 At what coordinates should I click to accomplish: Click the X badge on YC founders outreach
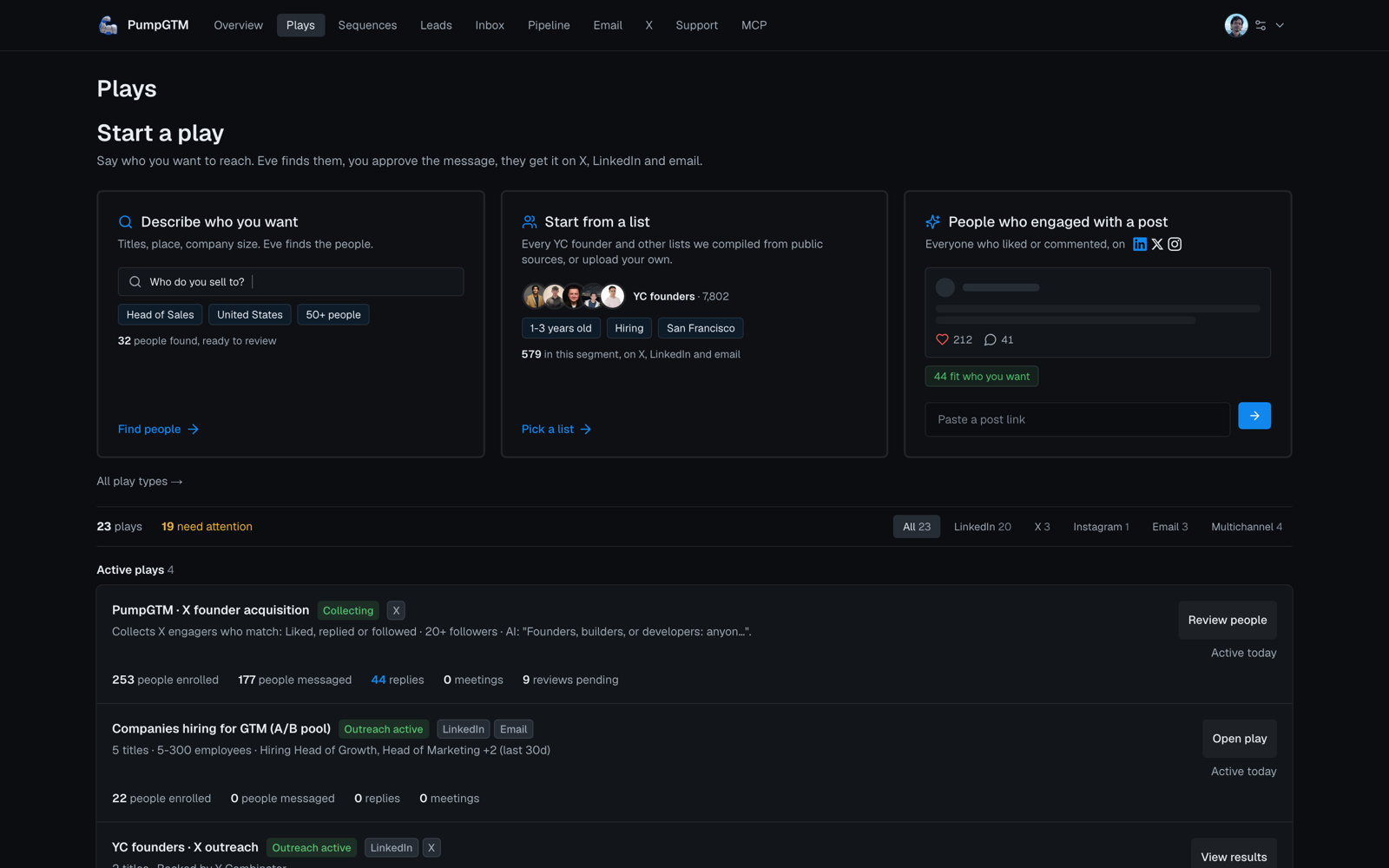click(x=431, y=847)
